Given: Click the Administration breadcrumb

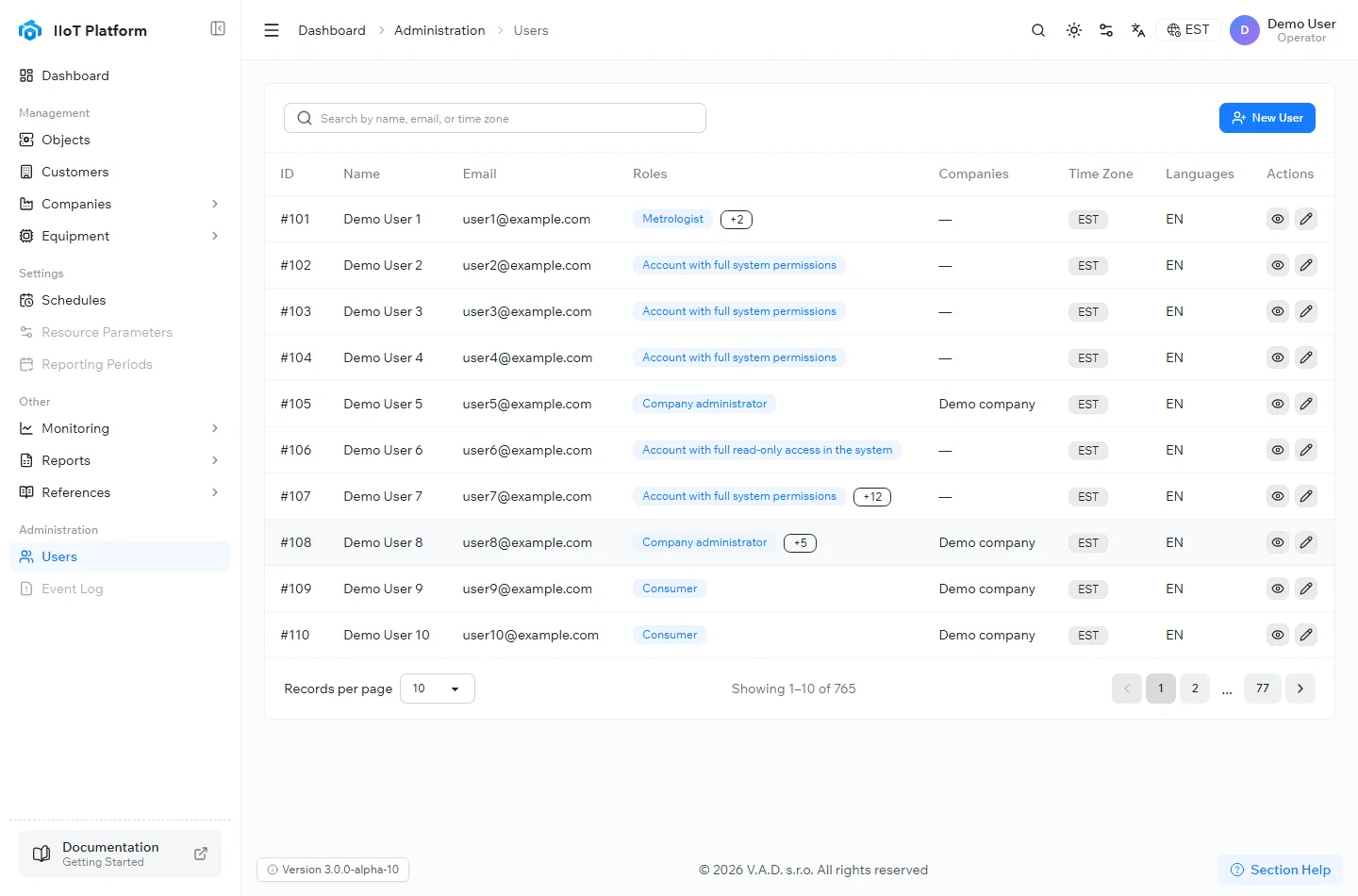Looking at the screenshot, I should point(439,30).
